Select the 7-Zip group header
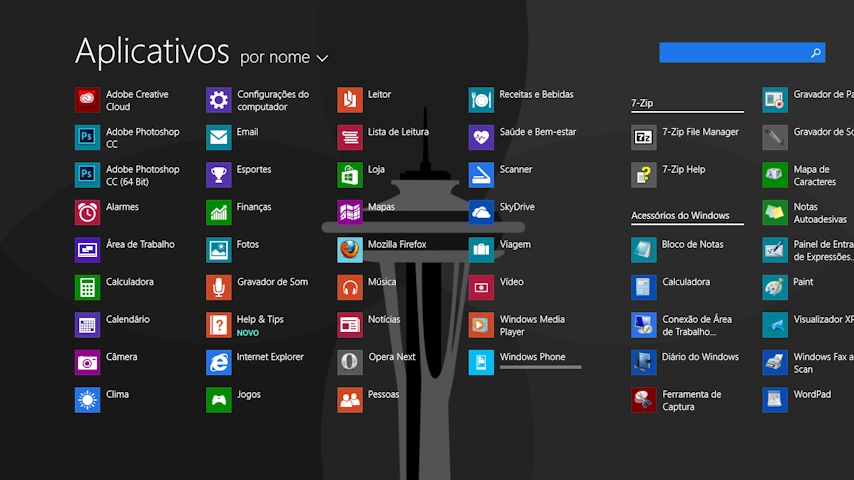Screen dimensions: 854x480 point(642,103)
